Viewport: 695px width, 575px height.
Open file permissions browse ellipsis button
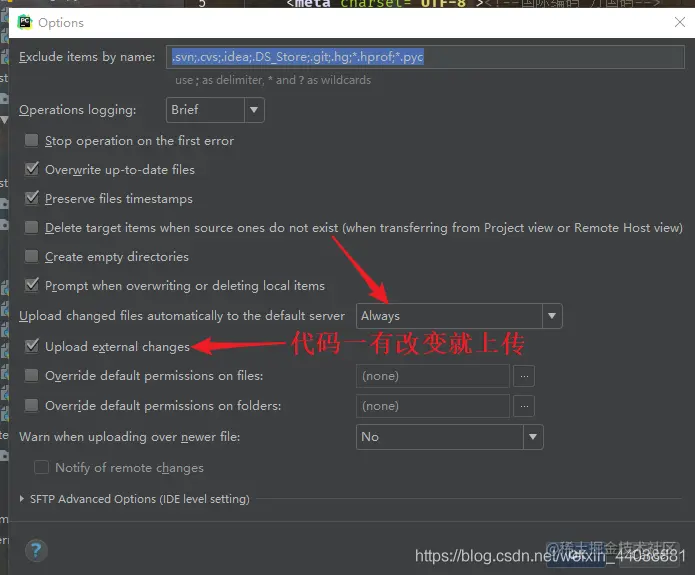pyautogui.click(x=524, y=376)
